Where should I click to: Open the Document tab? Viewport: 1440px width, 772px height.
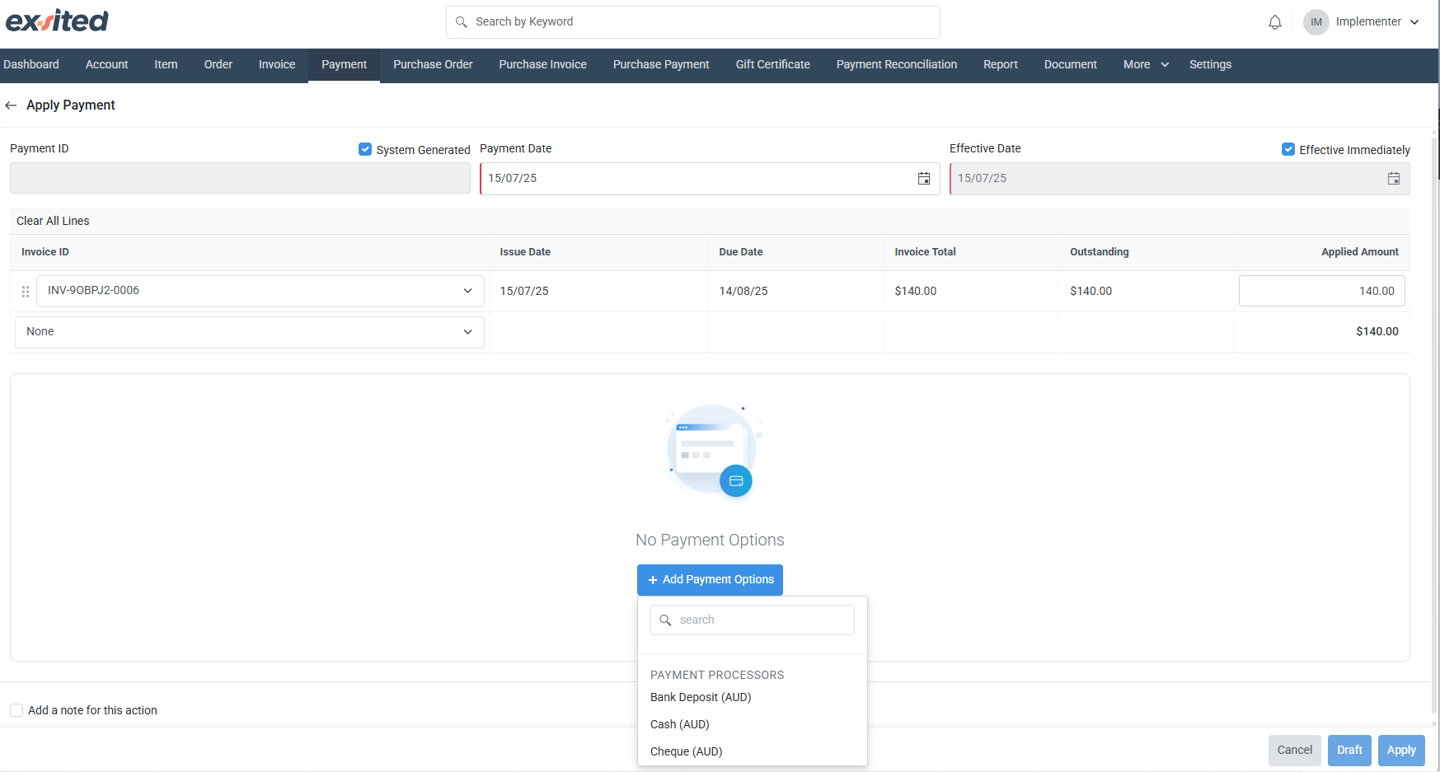(1070, 65)
